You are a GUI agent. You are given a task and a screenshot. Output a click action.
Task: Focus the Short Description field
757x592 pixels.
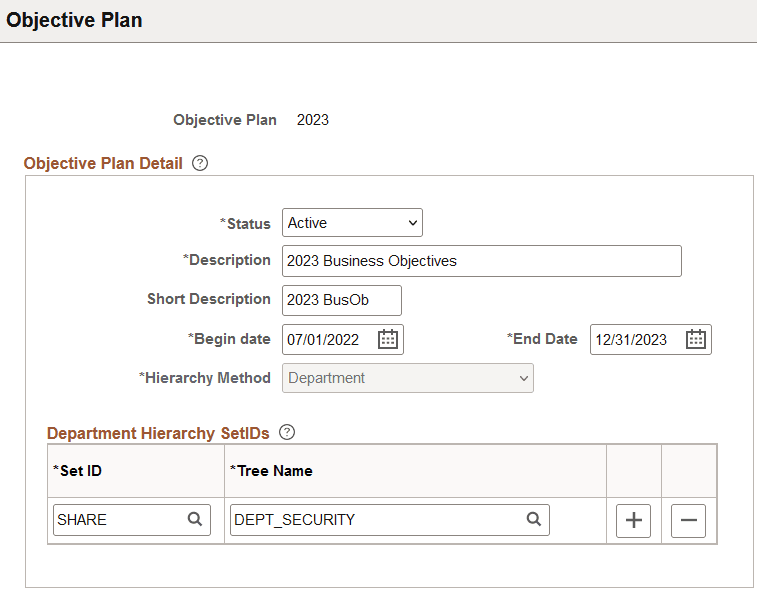click(x=341, y=300)
